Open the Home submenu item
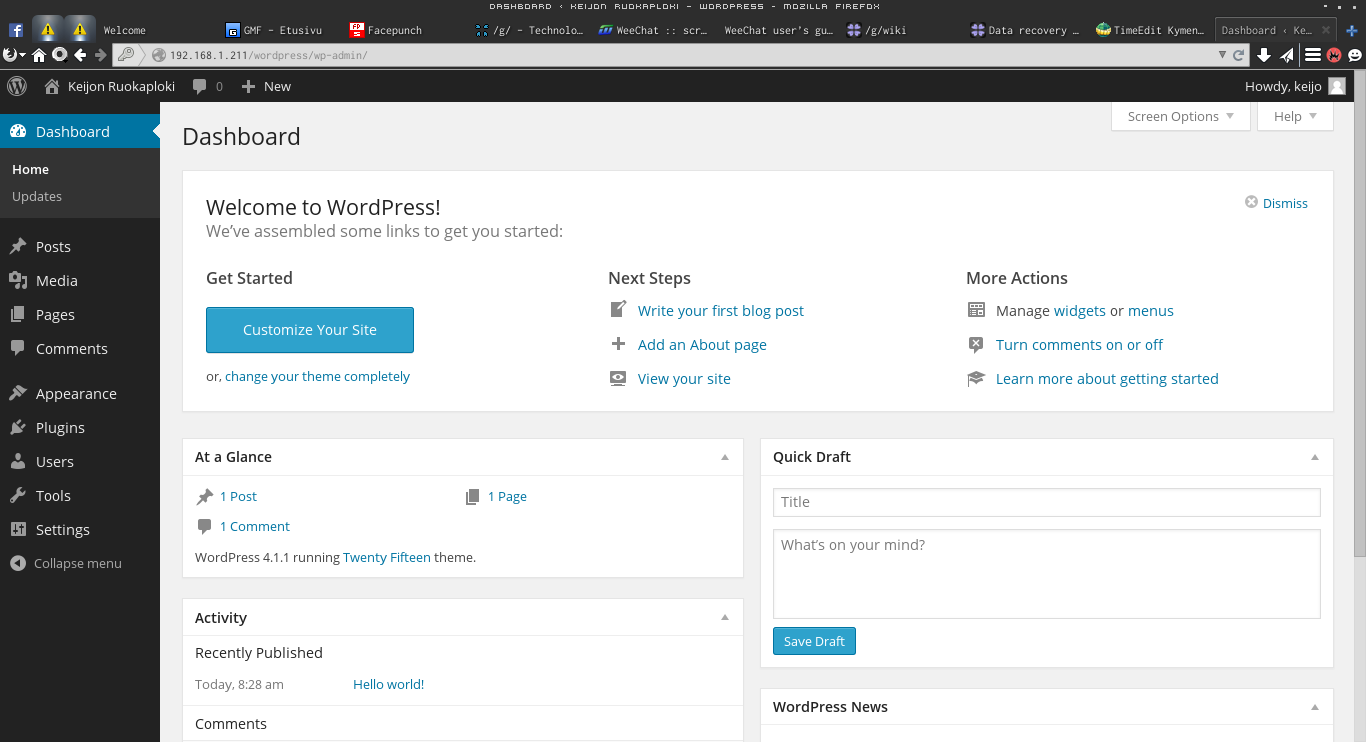This screenshot has height=742, width=1366. [30, 169]
